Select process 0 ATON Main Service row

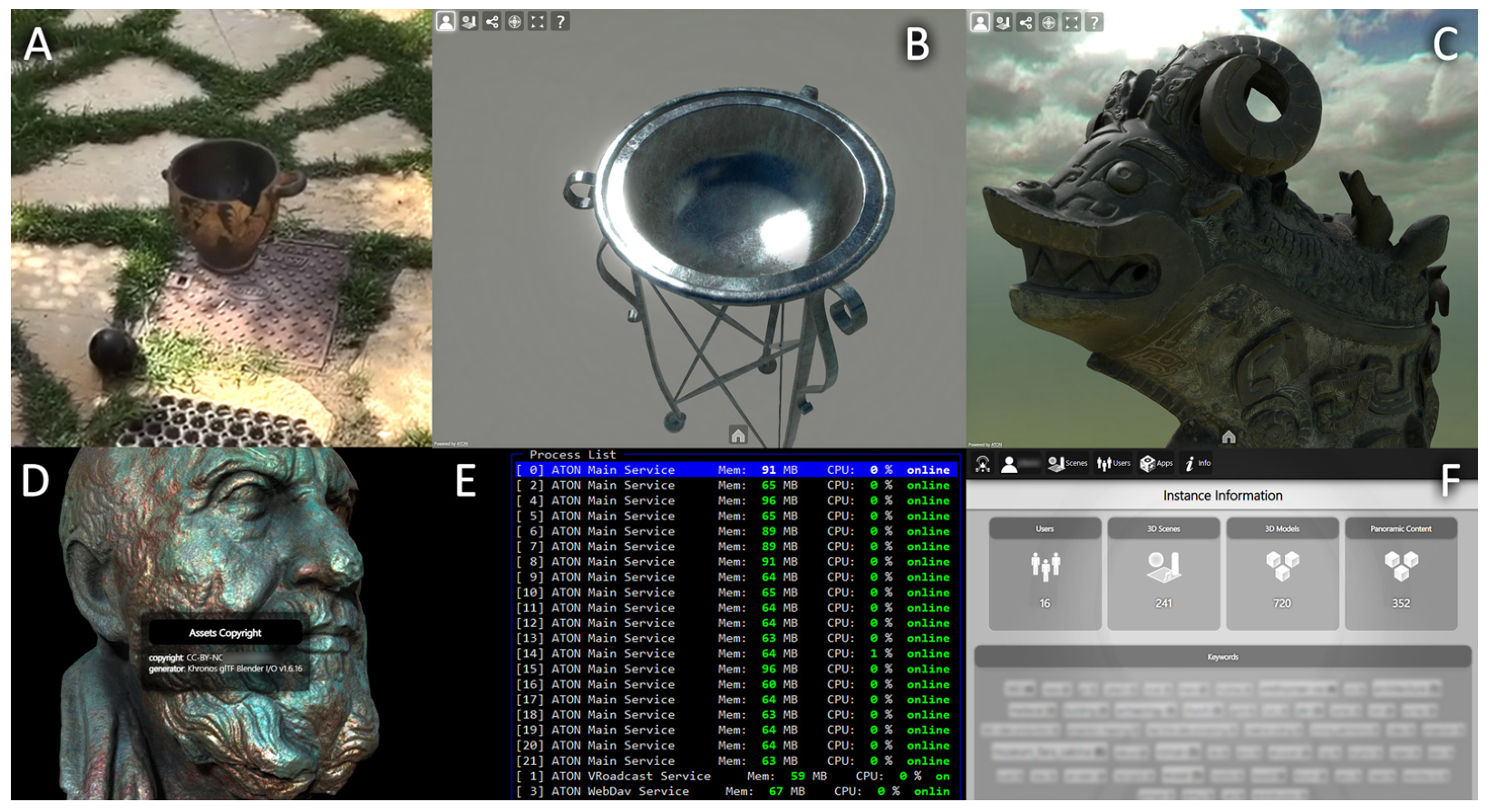(x=735, y=469)
